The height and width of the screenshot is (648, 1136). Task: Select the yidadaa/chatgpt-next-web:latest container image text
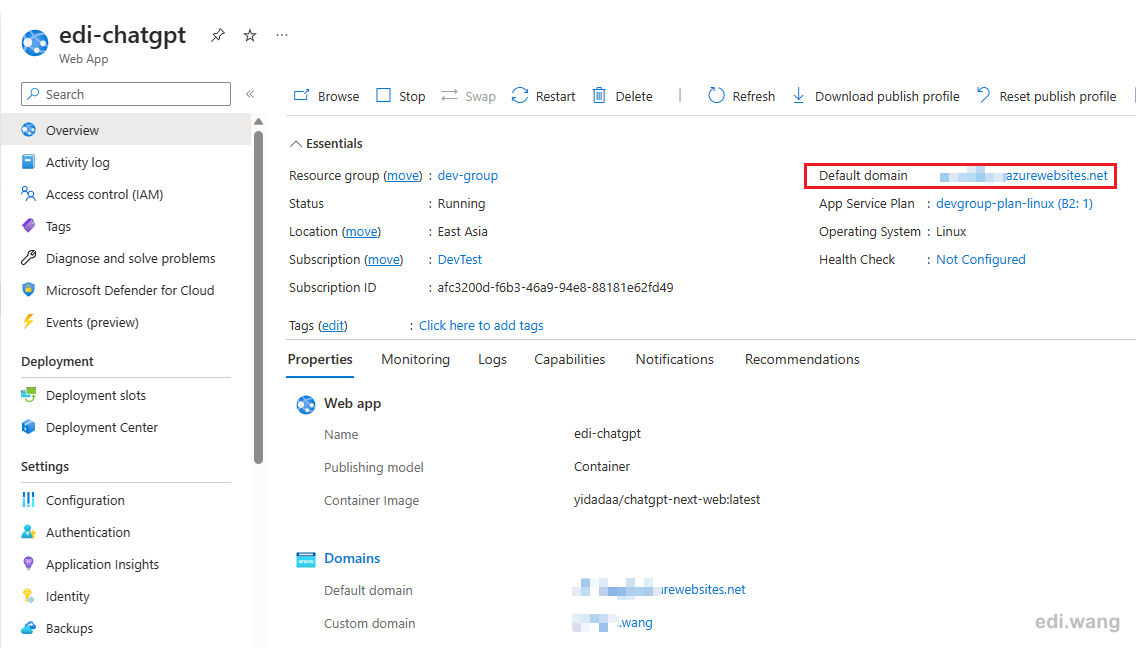click(667, 499)
